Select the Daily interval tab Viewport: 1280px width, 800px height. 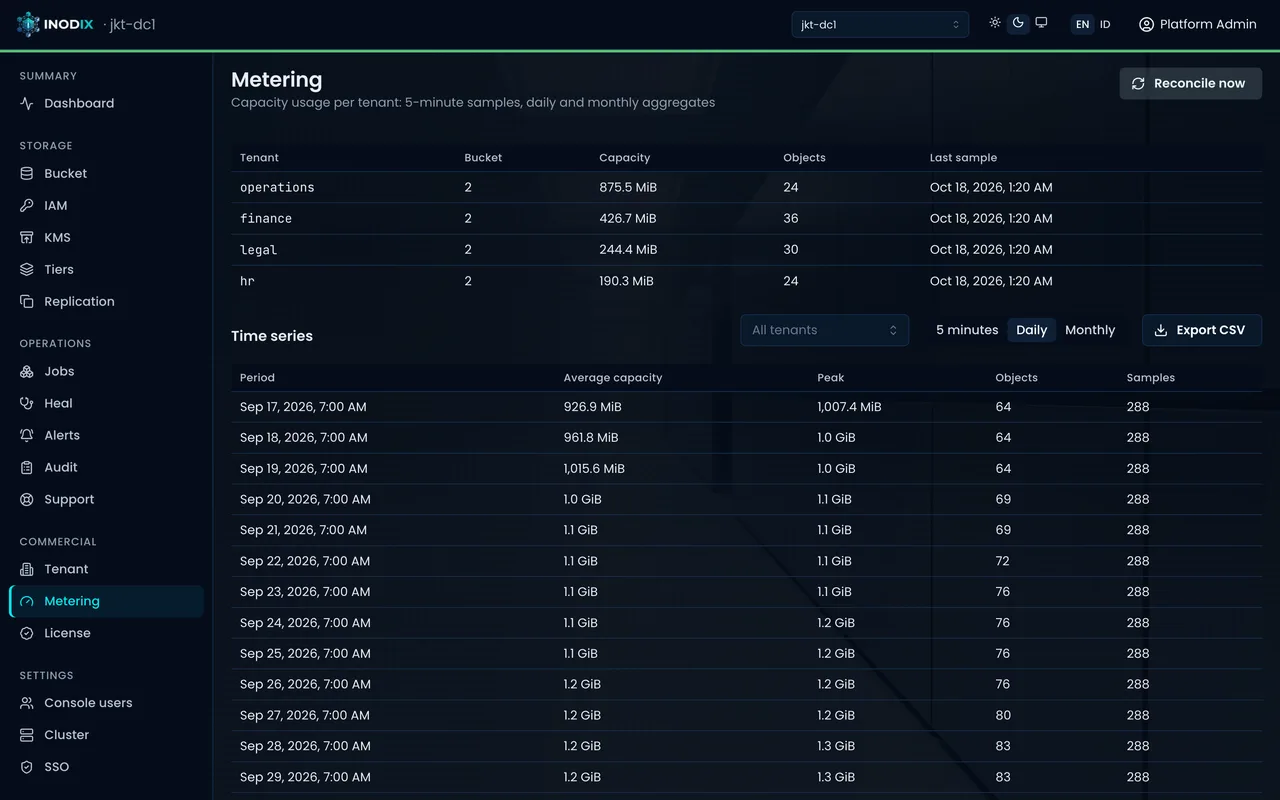[x=1032, y=330]
